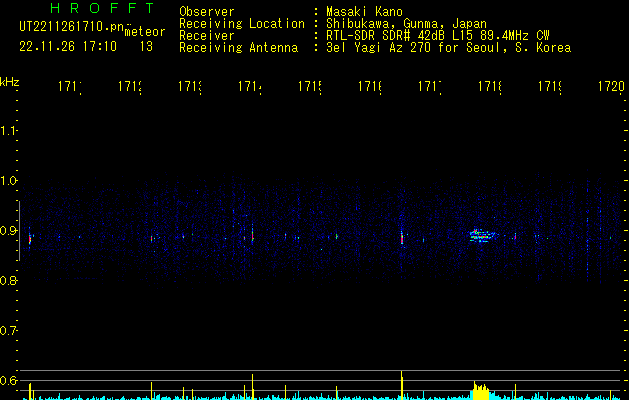Click the Receiving Location field label
Screen dimensions: 629x400
point(242,24)
